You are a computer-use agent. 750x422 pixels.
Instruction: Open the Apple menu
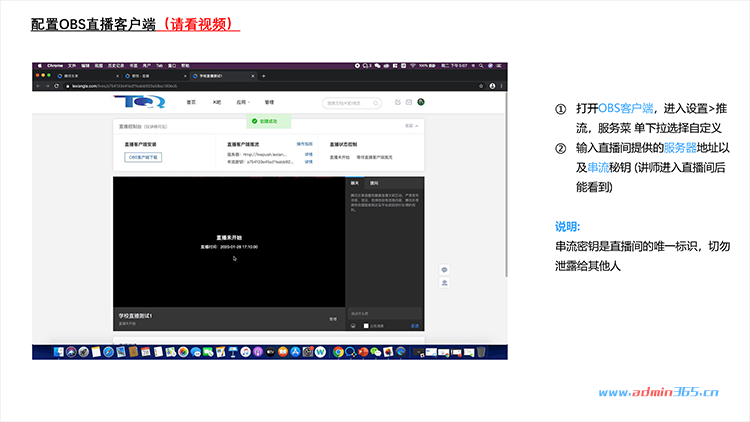pyautogui.click(x=40, y=66)
